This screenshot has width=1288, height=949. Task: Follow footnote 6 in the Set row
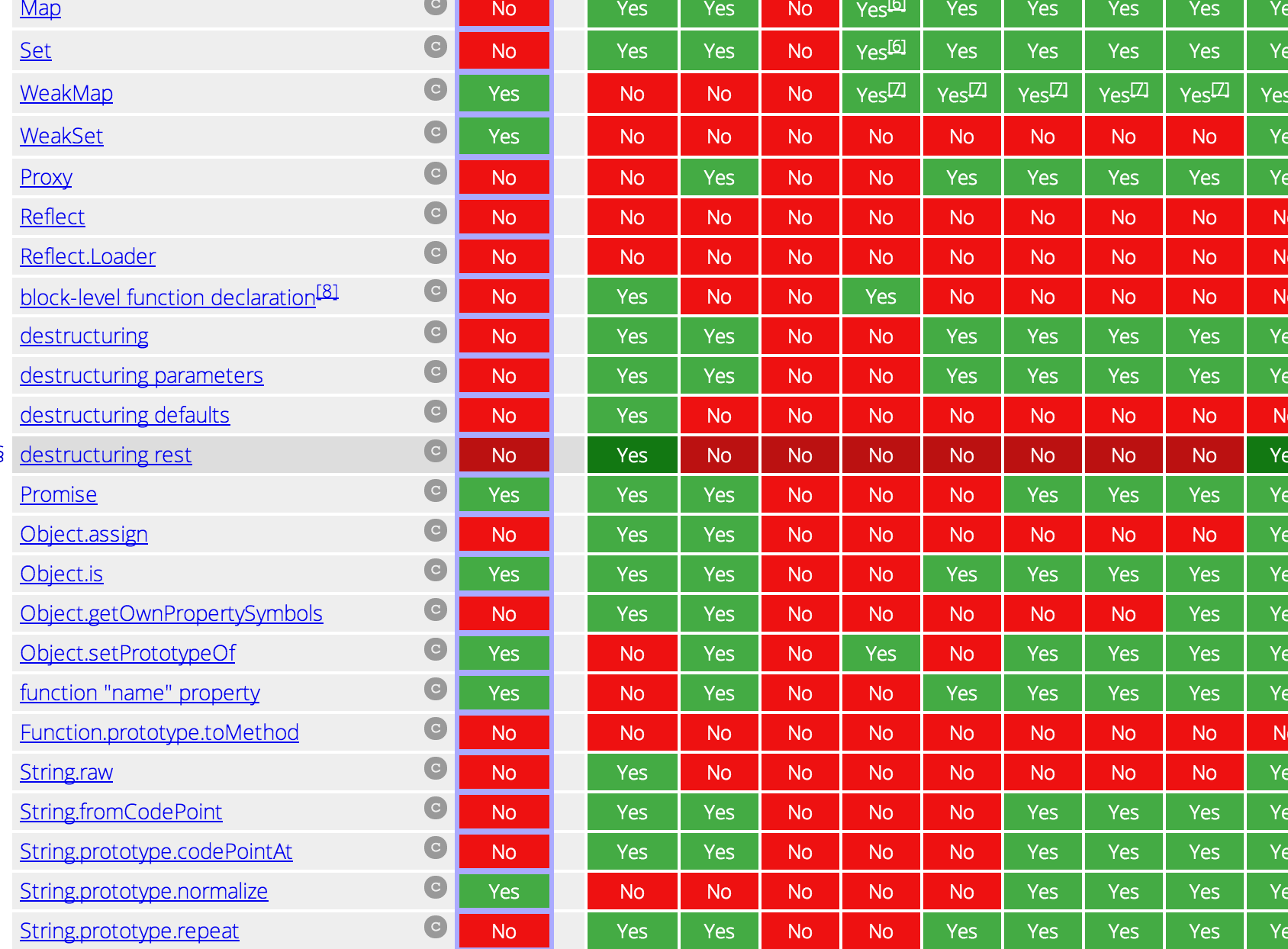tap(897, 46)
